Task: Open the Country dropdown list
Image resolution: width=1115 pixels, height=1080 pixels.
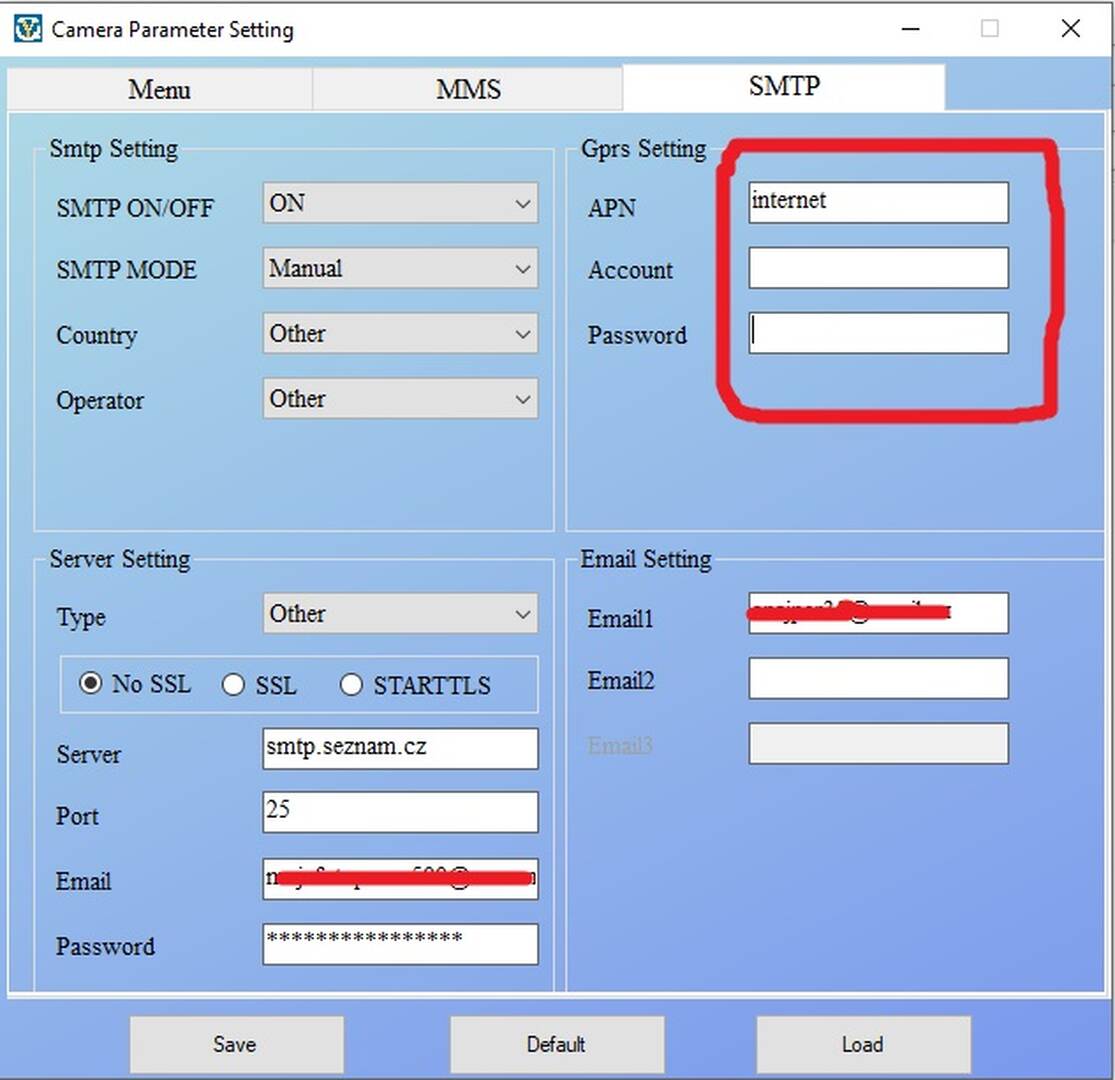Action: [x=400, y=334]
